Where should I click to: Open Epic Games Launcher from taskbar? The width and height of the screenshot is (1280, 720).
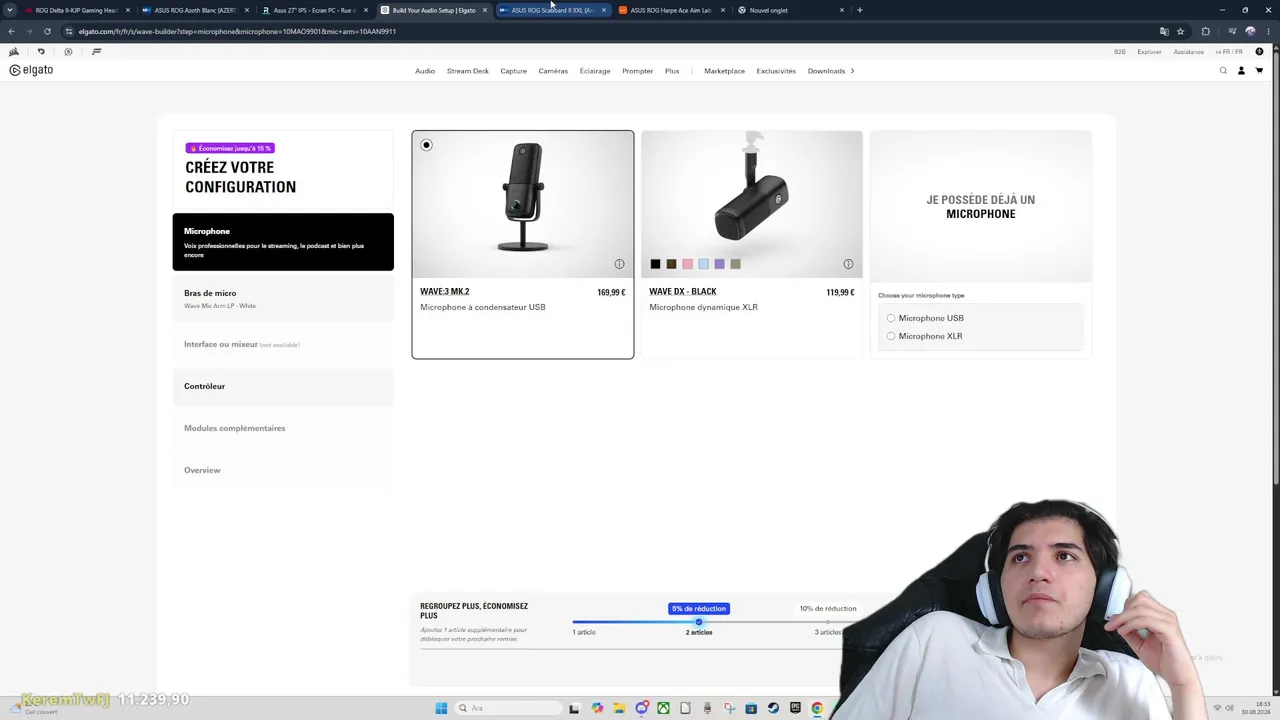click(x=795, y=708)
